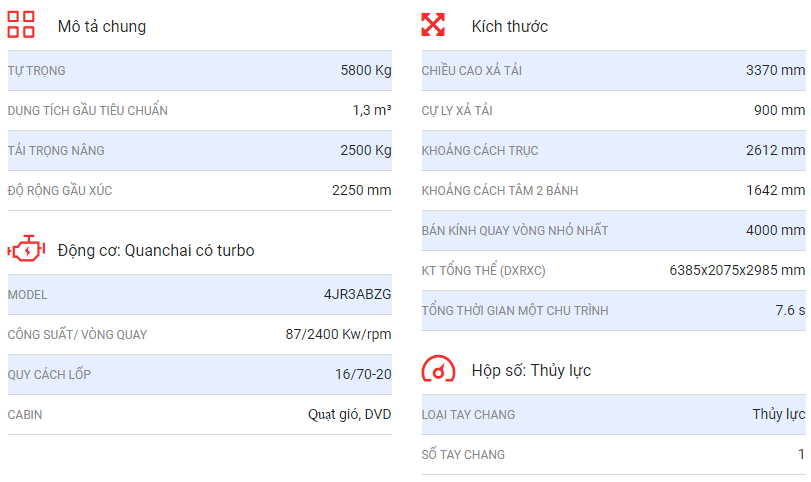This screenshot has height=482, width=811.
Task: Select the TỰ TRỌNG row label
Action: tap(36, 71)
